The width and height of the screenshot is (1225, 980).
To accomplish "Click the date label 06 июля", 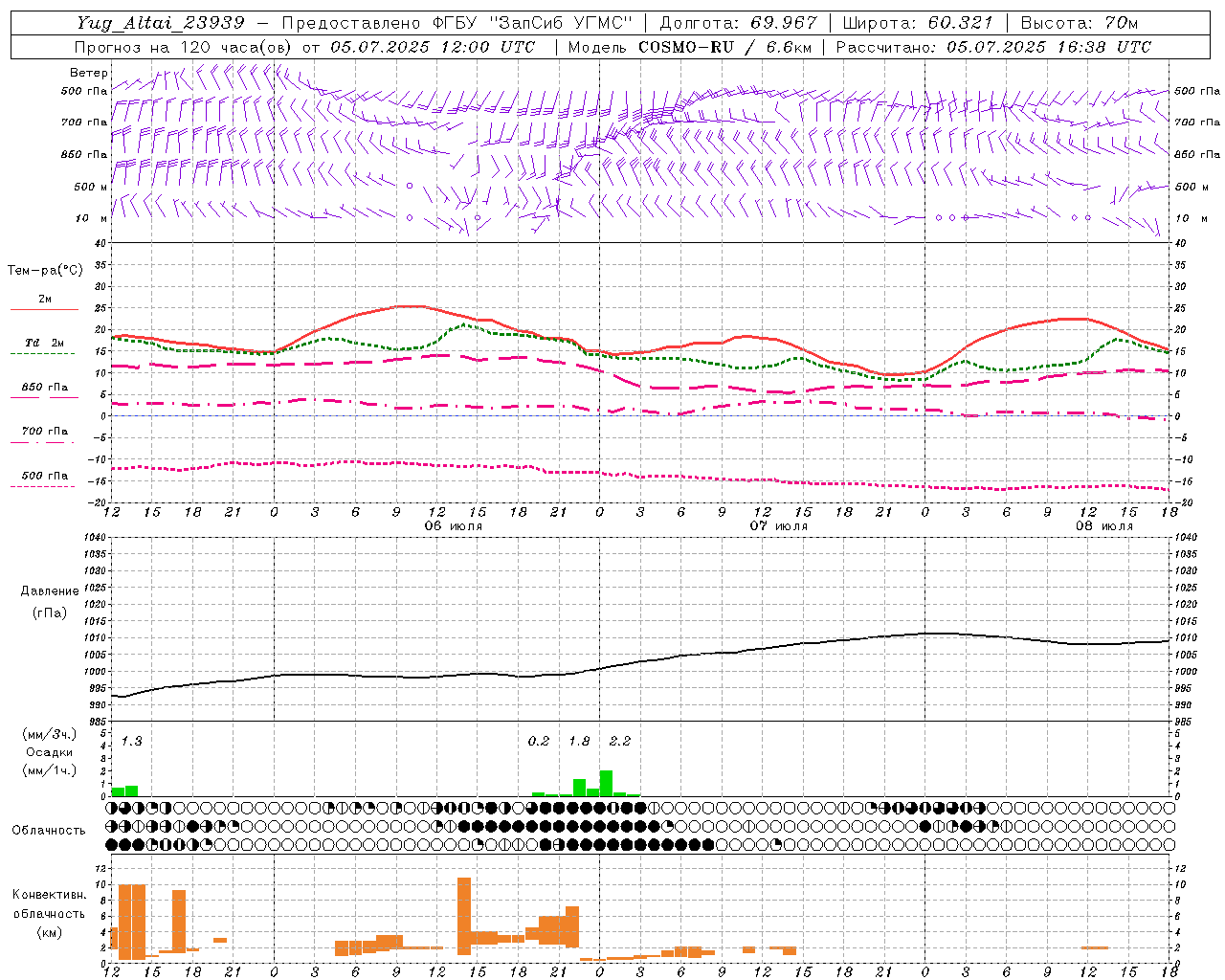I will (454, 526).
